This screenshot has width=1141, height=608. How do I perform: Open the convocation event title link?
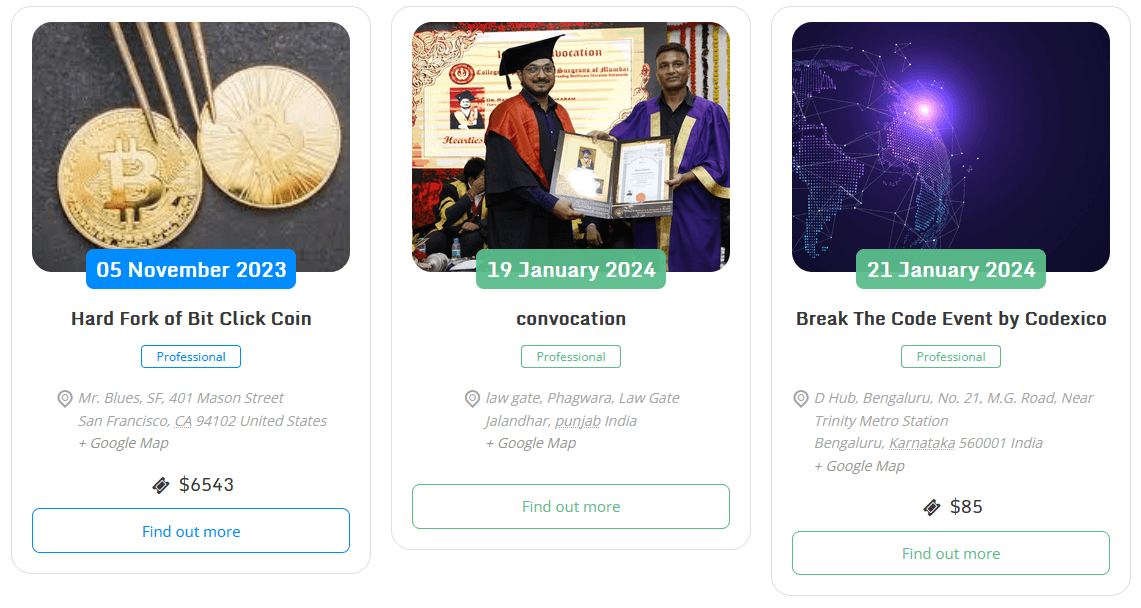tap(571, 319)
